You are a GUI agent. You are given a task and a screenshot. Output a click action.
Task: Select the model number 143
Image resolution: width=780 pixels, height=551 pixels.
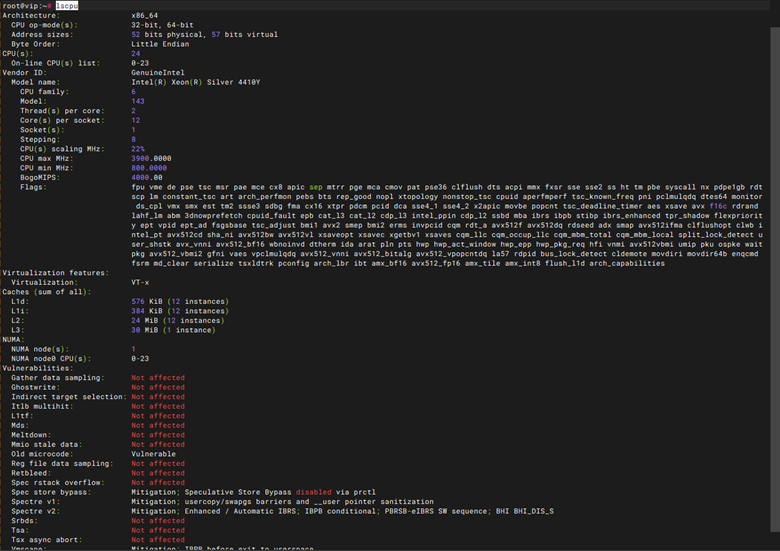pos(138,101)
